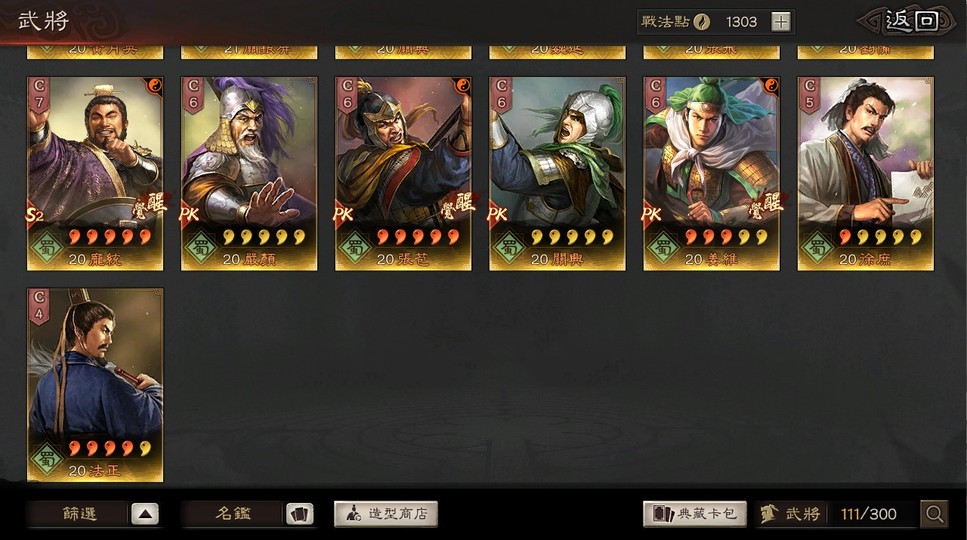Click the 戰法點 coin icon
The image size is (967, 540).
[702, 22]
